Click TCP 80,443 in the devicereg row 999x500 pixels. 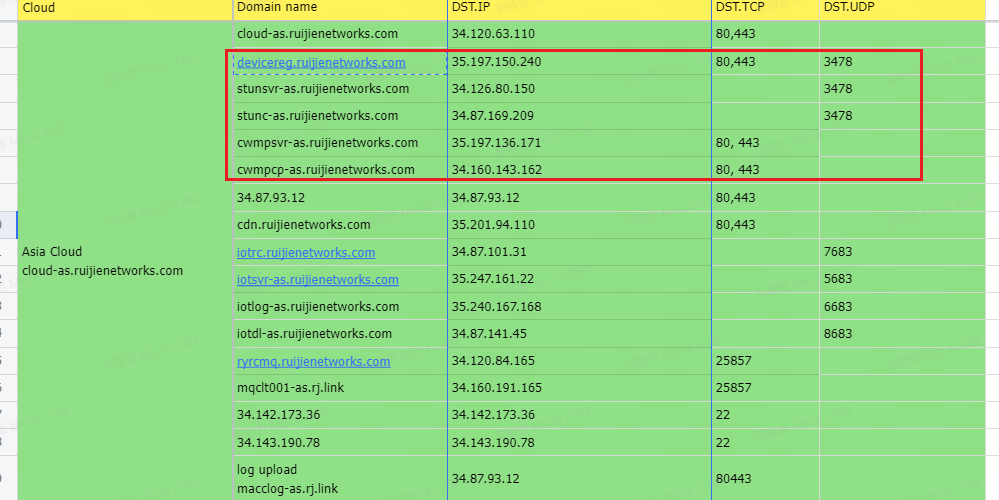coord(765,62)
